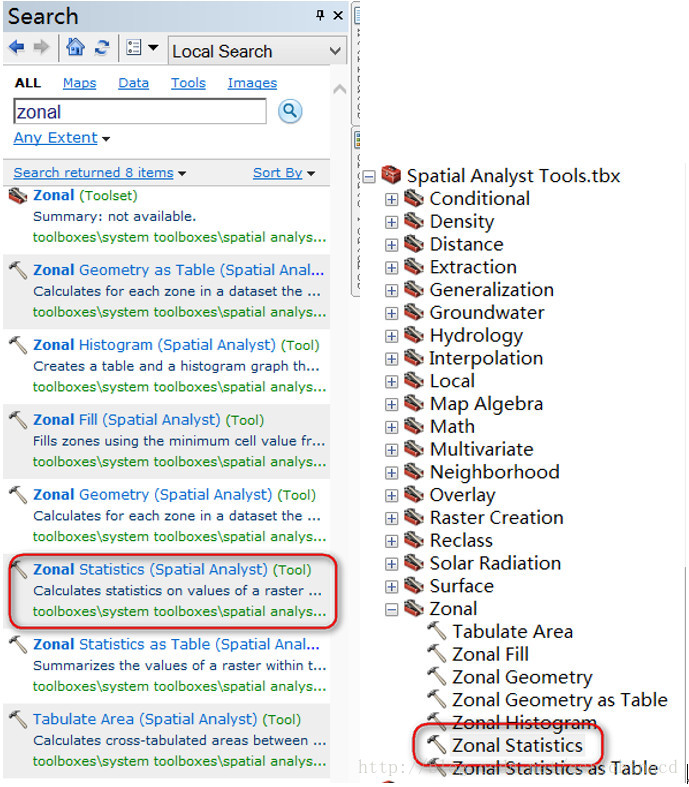
Task: Open Zonal Statistics as Table result
Action: coord(176,644)
